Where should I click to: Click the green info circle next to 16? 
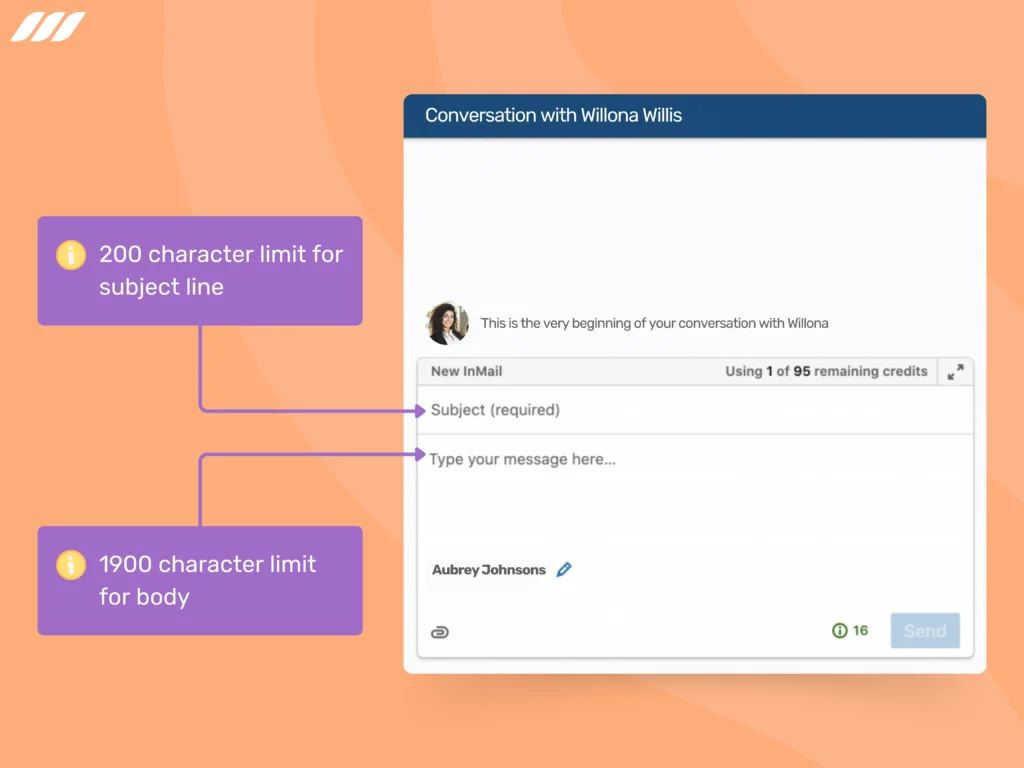[838, 631]
